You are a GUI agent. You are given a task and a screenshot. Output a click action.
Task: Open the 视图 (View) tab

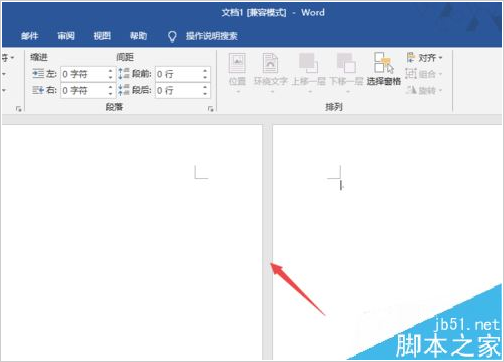coord(102,36)
